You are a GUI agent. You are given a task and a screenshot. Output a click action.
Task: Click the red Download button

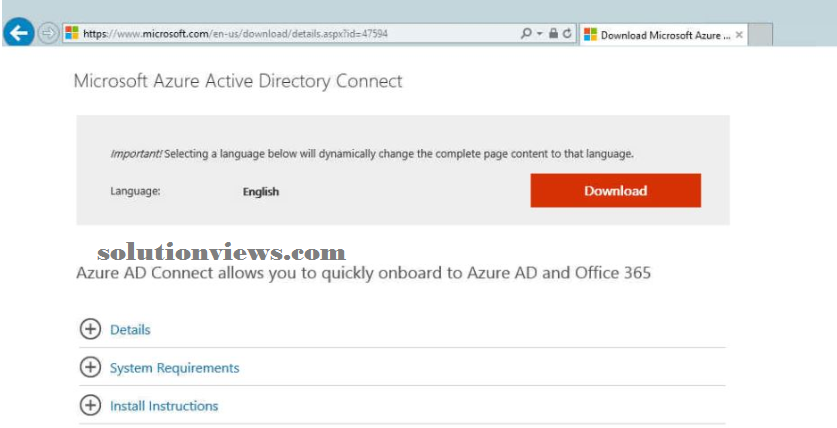tap(615, 191)
